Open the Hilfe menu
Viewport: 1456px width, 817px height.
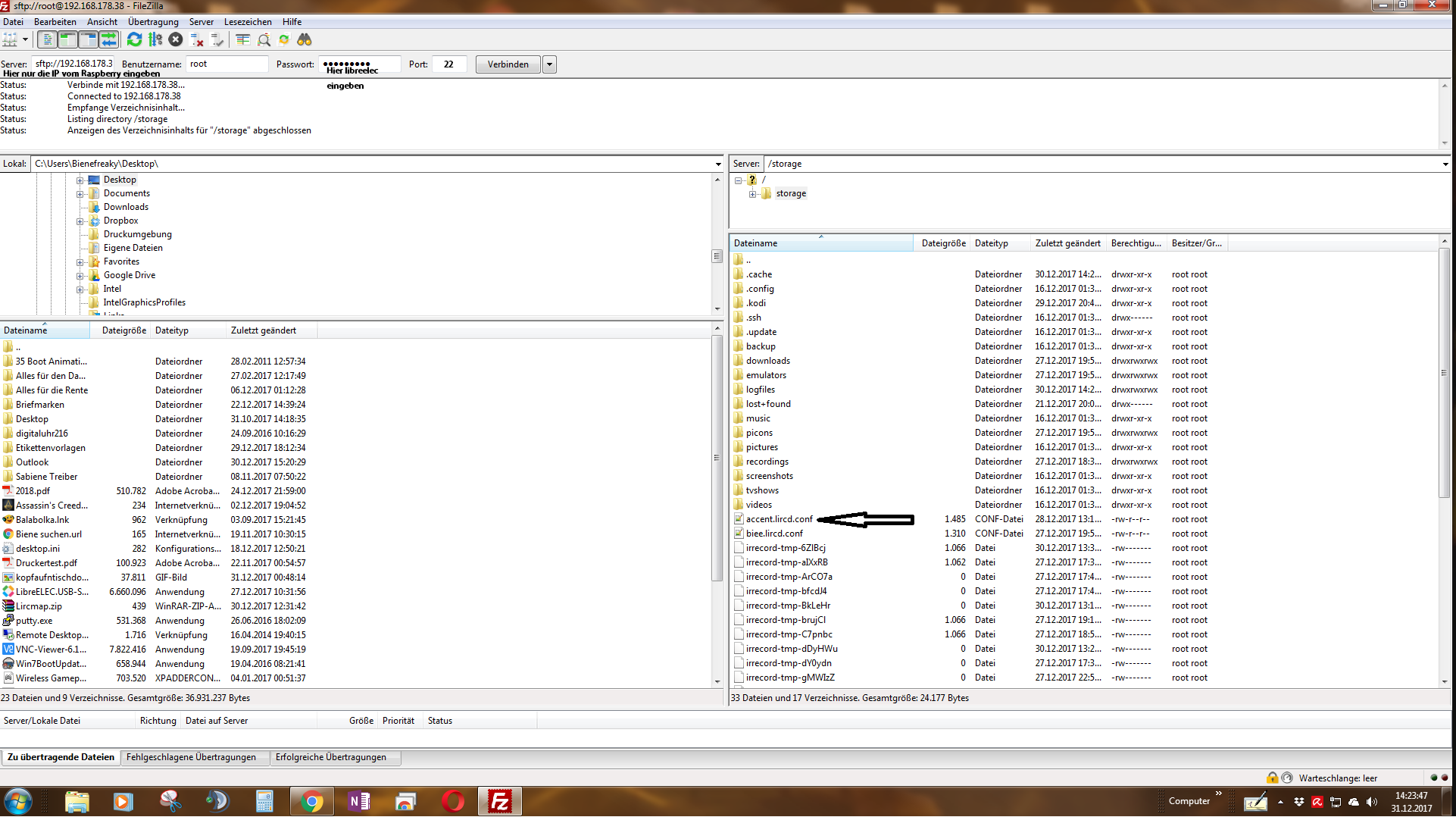tap(292, 22)
